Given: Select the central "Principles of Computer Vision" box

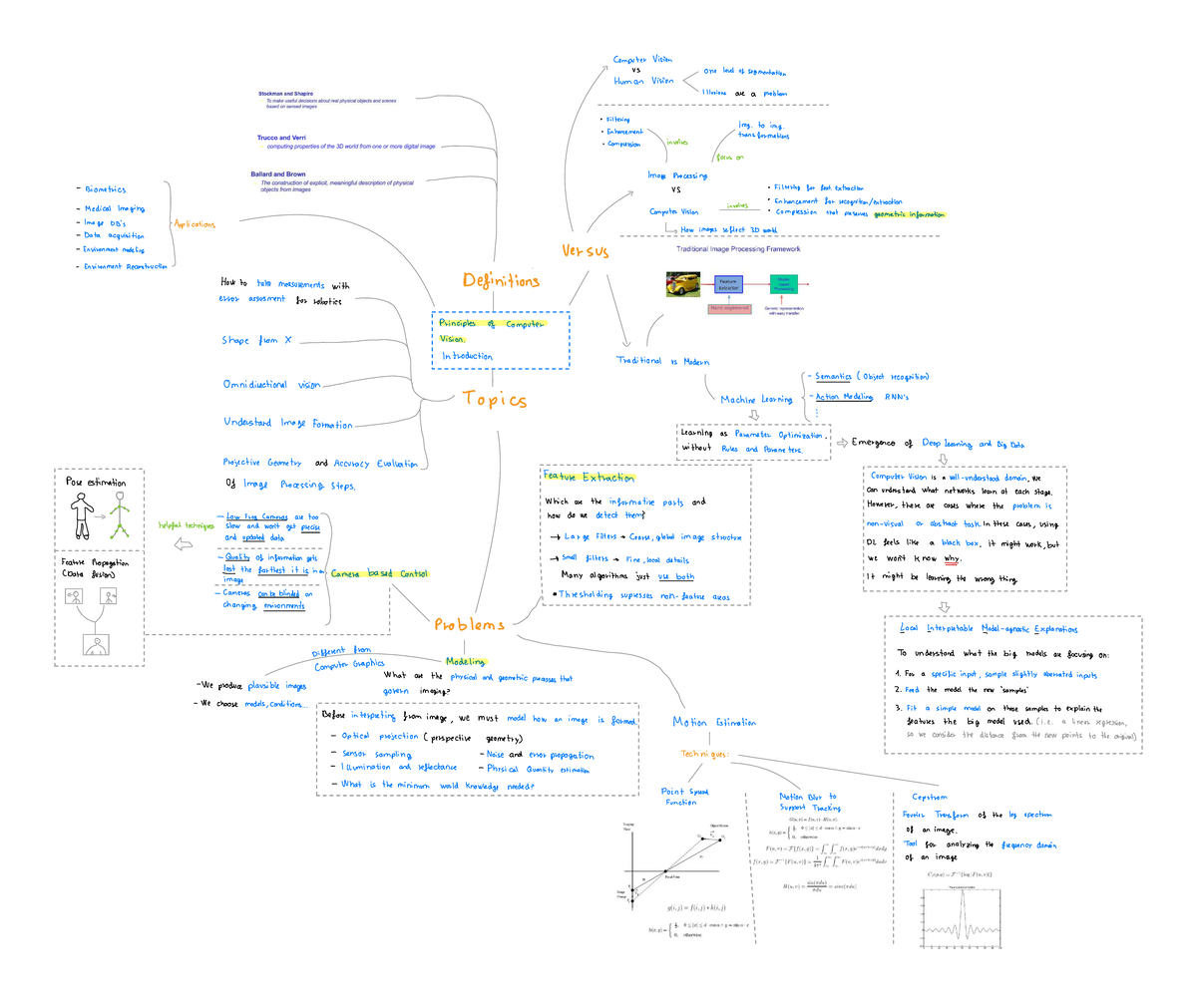Looking at the screenshot, I should point(501,340).
